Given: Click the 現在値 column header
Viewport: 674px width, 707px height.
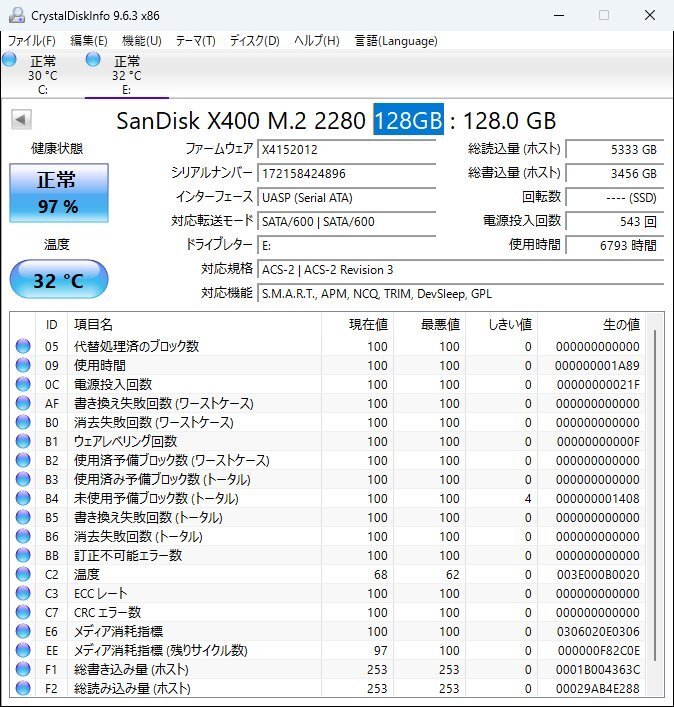Looking at the screenshot, I should click(357, 324).
